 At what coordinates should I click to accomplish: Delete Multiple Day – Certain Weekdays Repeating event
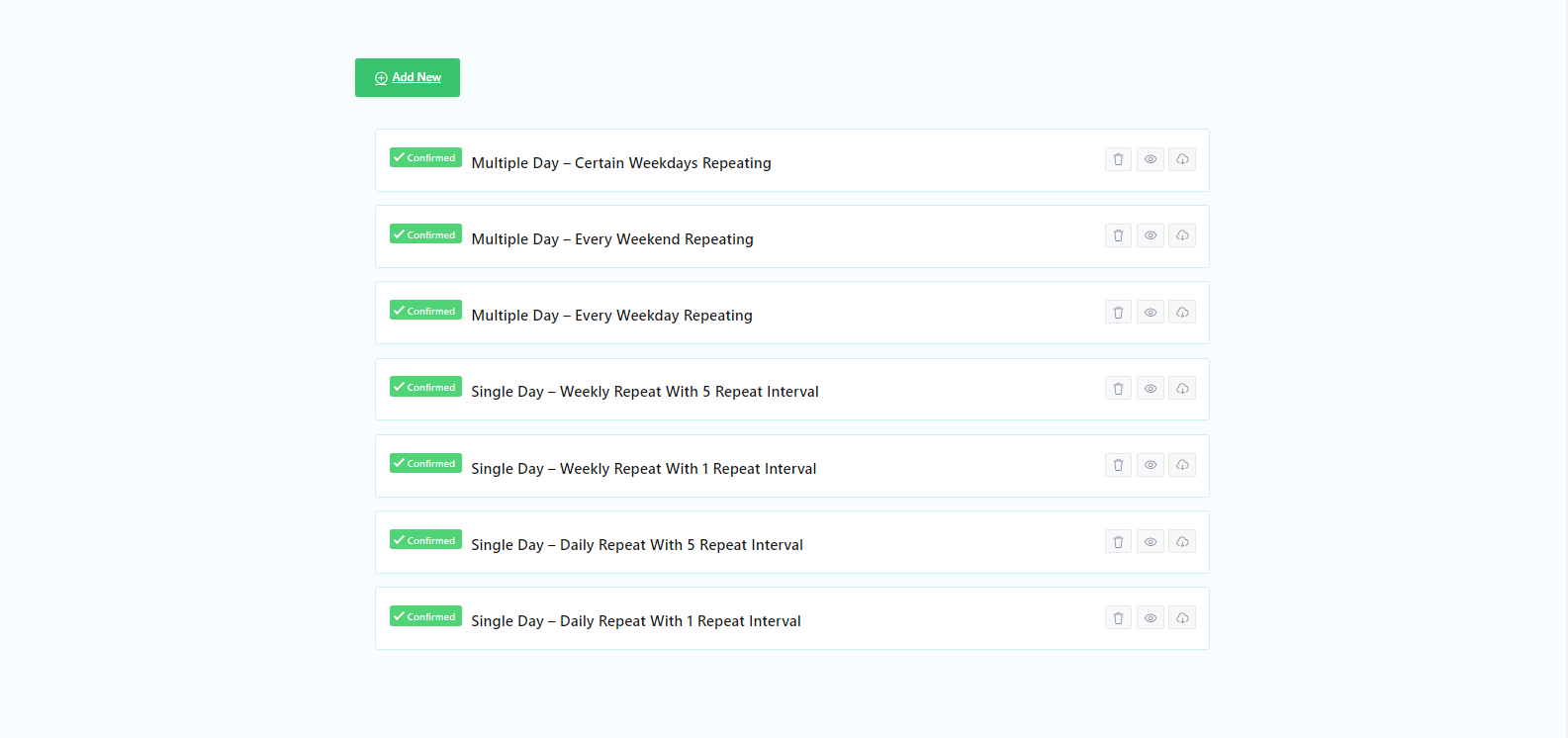(1118, 159)
